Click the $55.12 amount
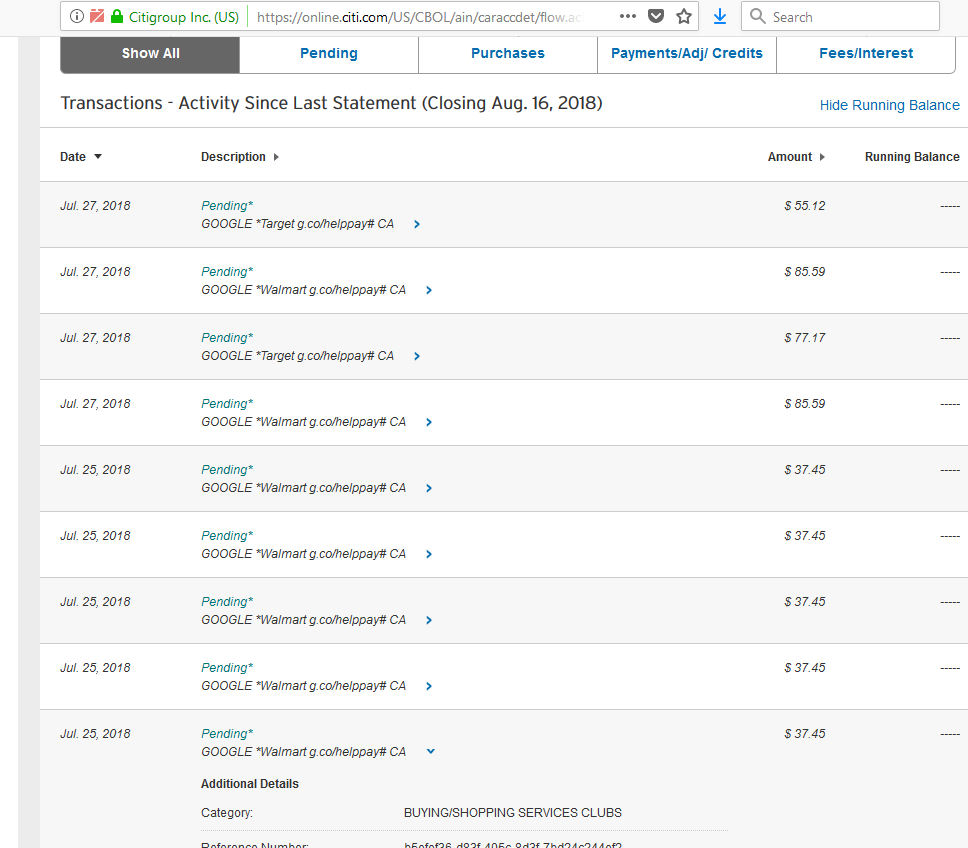This screenshot has height=848, width=968. tap(804, 206)
